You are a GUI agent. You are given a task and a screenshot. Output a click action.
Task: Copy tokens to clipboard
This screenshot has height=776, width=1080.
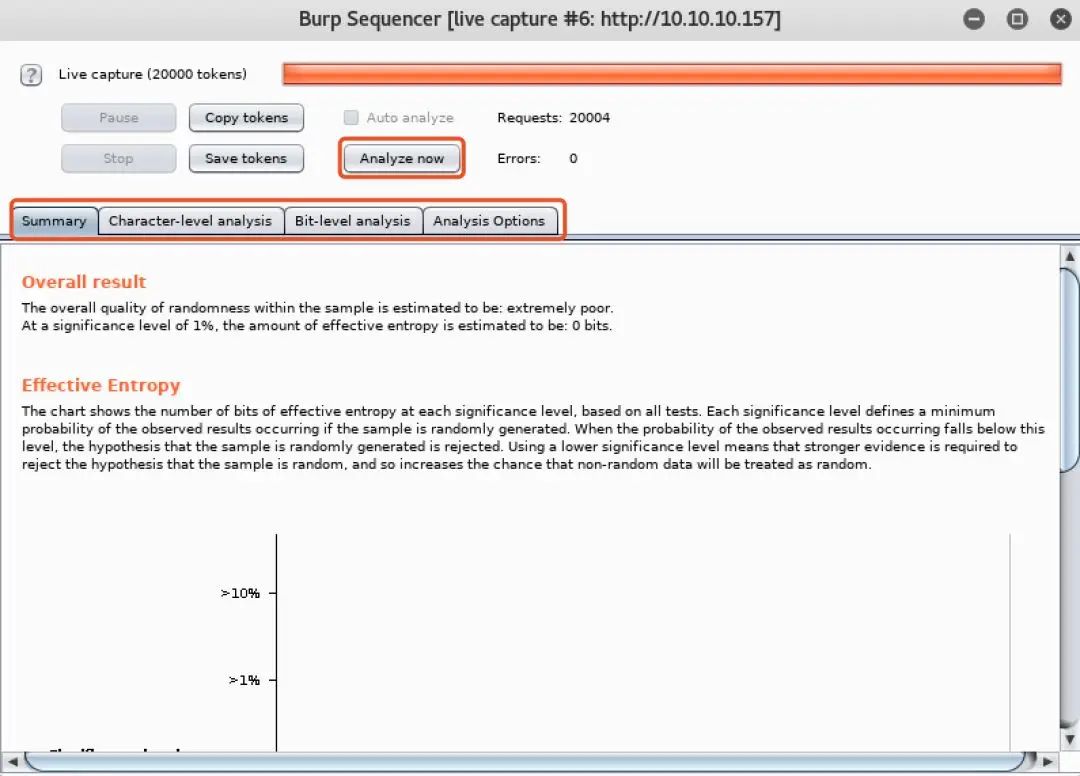[x=246, y=118]
